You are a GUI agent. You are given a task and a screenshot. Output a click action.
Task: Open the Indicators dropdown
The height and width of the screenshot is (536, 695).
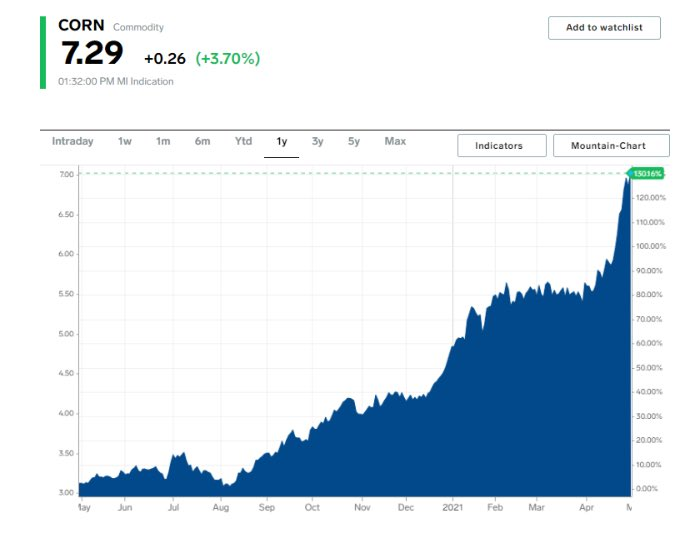502,146
